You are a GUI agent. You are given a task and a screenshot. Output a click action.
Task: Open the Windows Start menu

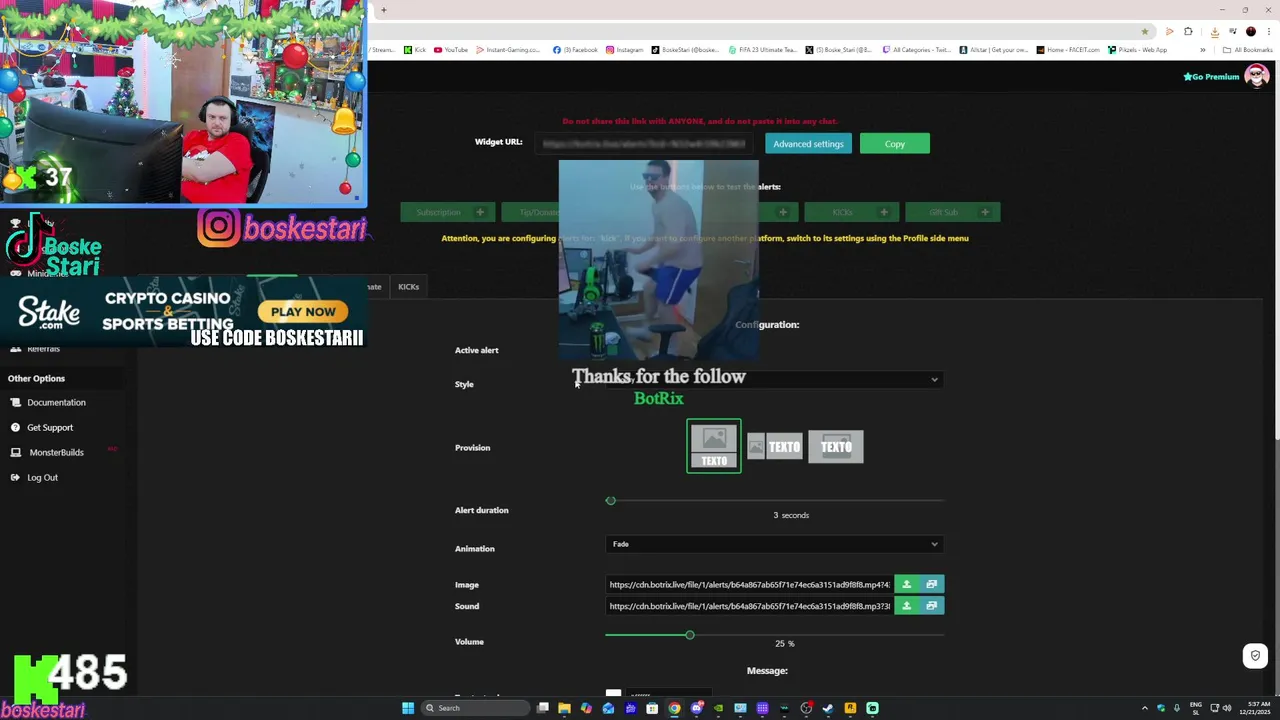tap(408, 708)
